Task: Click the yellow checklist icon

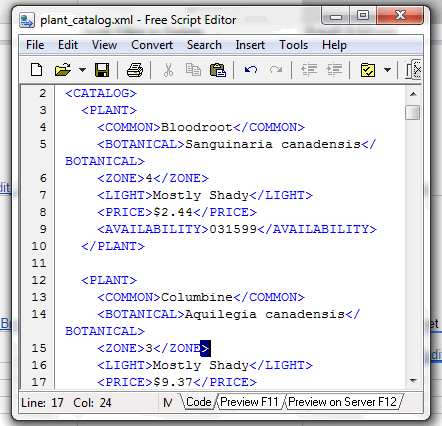Action: 368,70
